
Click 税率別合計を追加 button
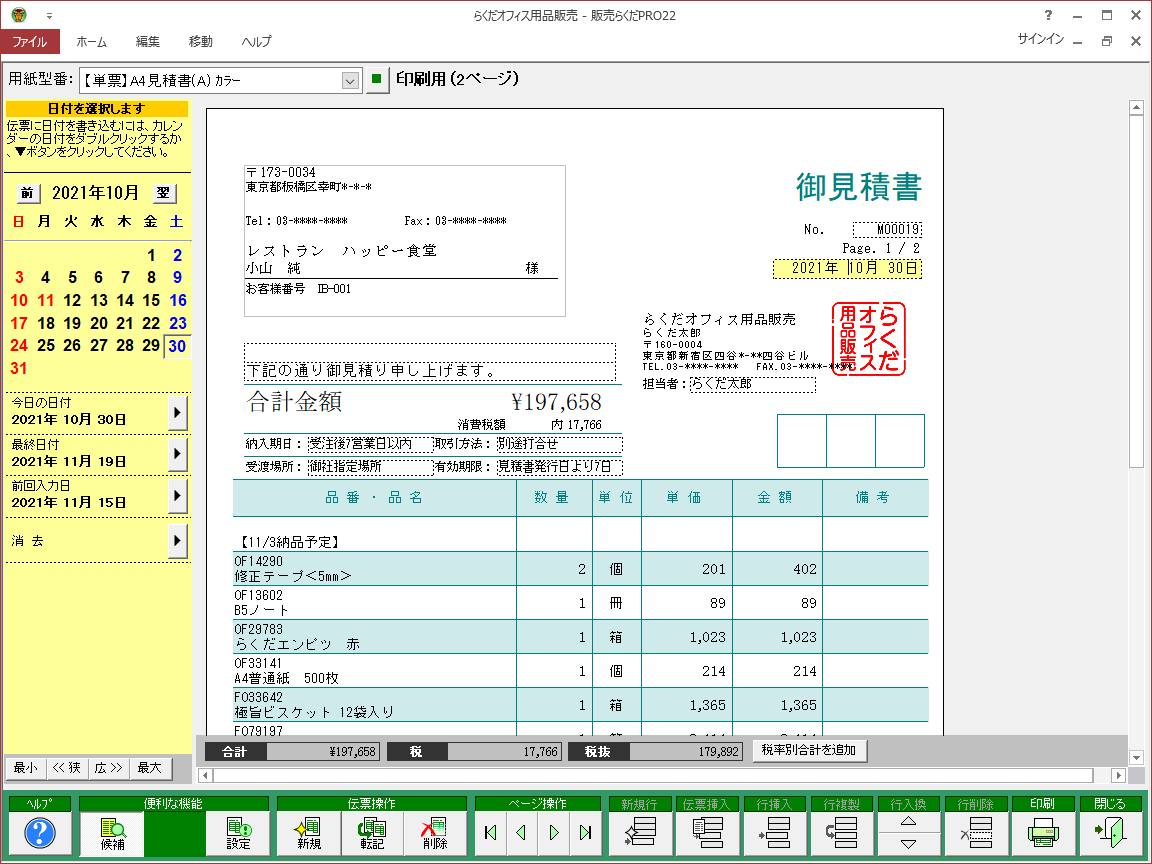(x=809, y=750)
